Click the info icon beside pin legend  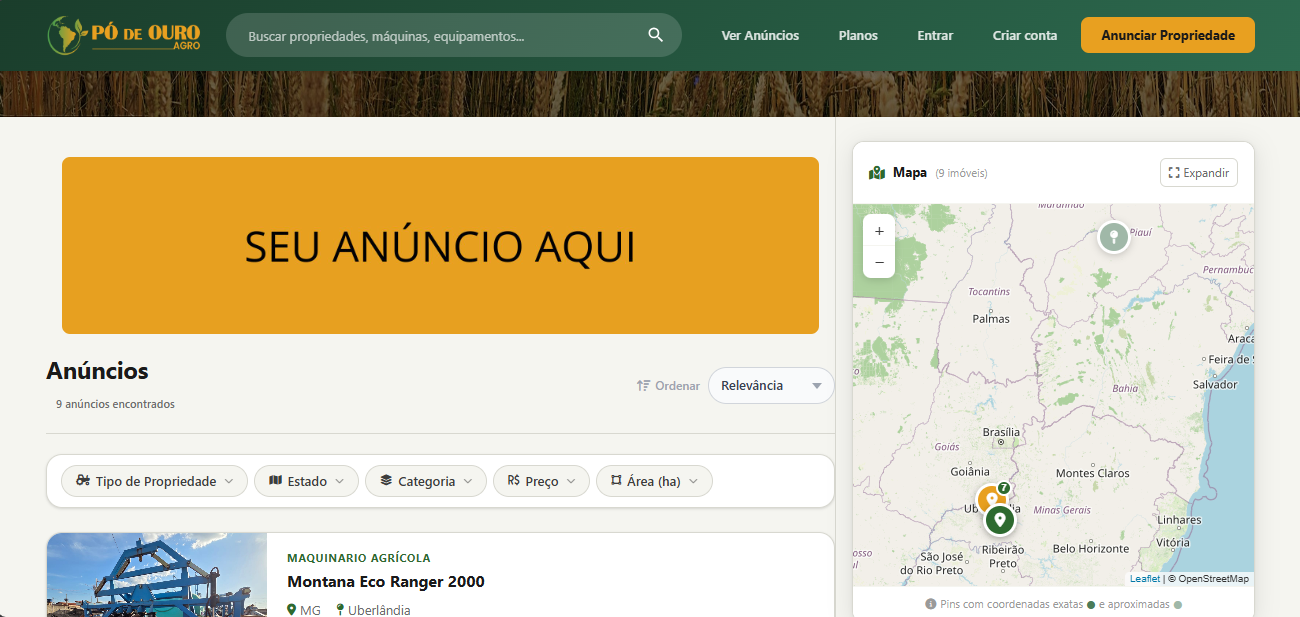(931, 604)
